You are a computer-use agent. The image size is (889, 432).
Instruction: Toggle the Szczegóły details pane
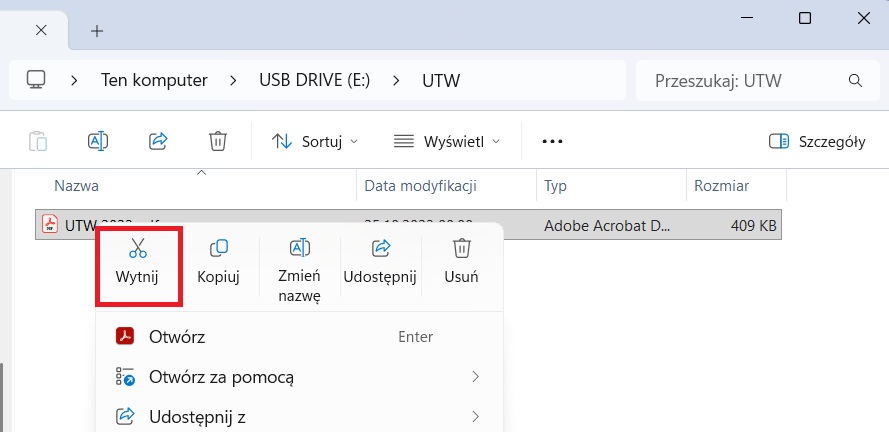point(817,141)
